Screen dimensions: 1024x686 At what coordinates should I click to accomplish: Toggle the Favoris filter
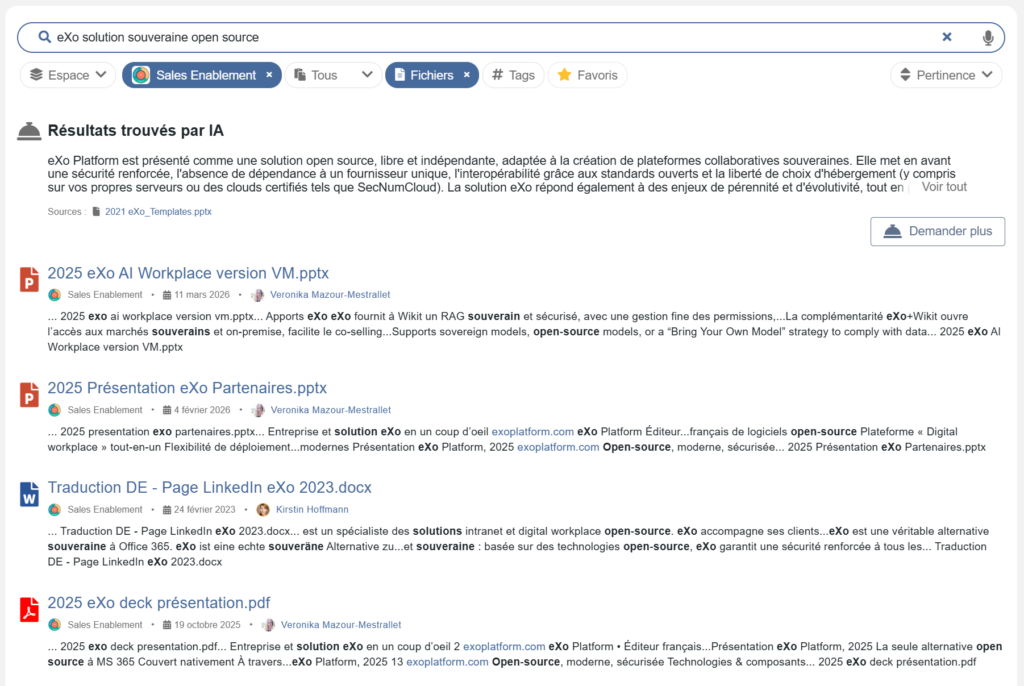(x=587, y=75)
